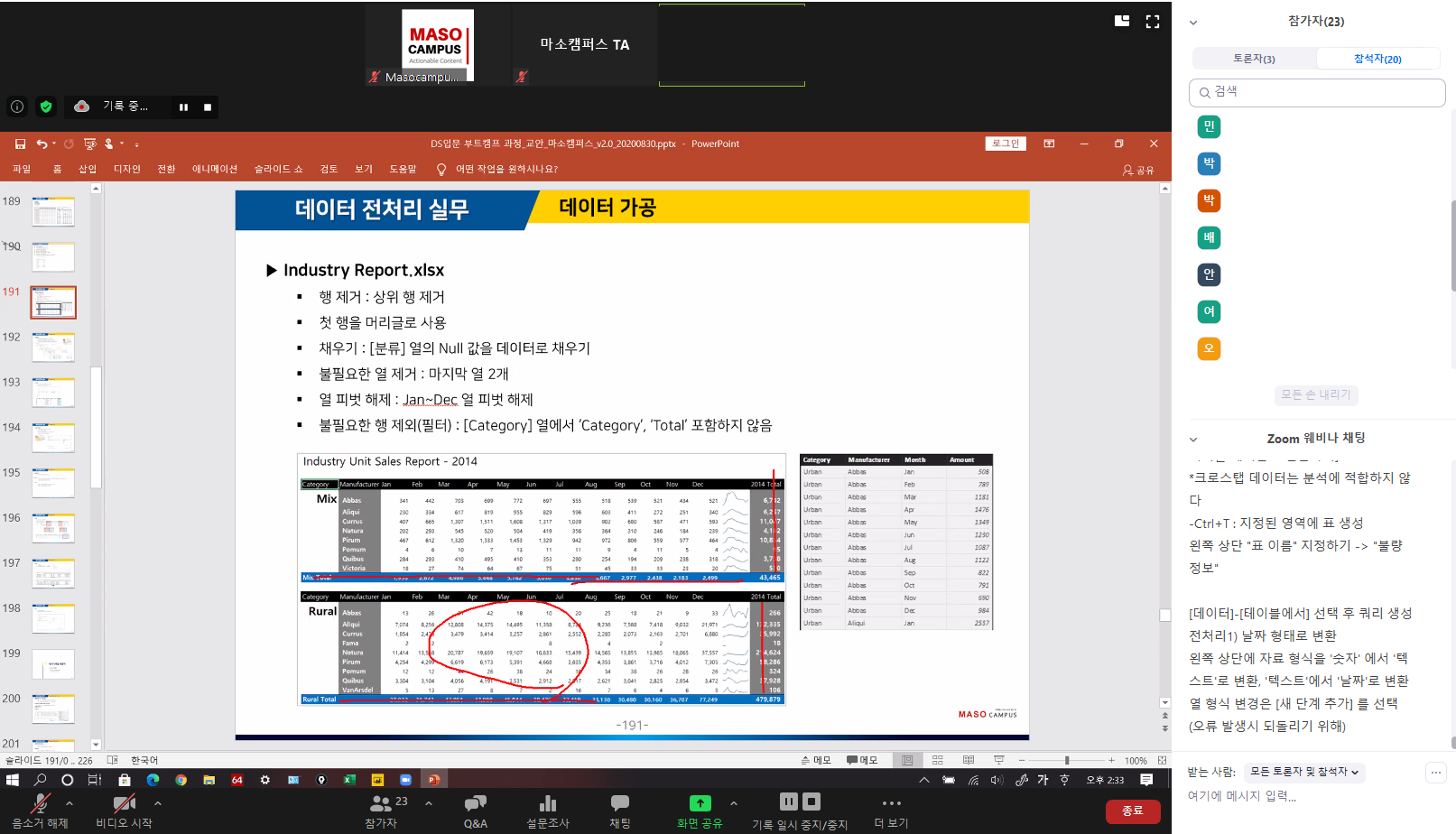Viewport: 1456px width, 834px height.
Task: Click the PowerPoint zoom slider
Action: pos(1066,760)
